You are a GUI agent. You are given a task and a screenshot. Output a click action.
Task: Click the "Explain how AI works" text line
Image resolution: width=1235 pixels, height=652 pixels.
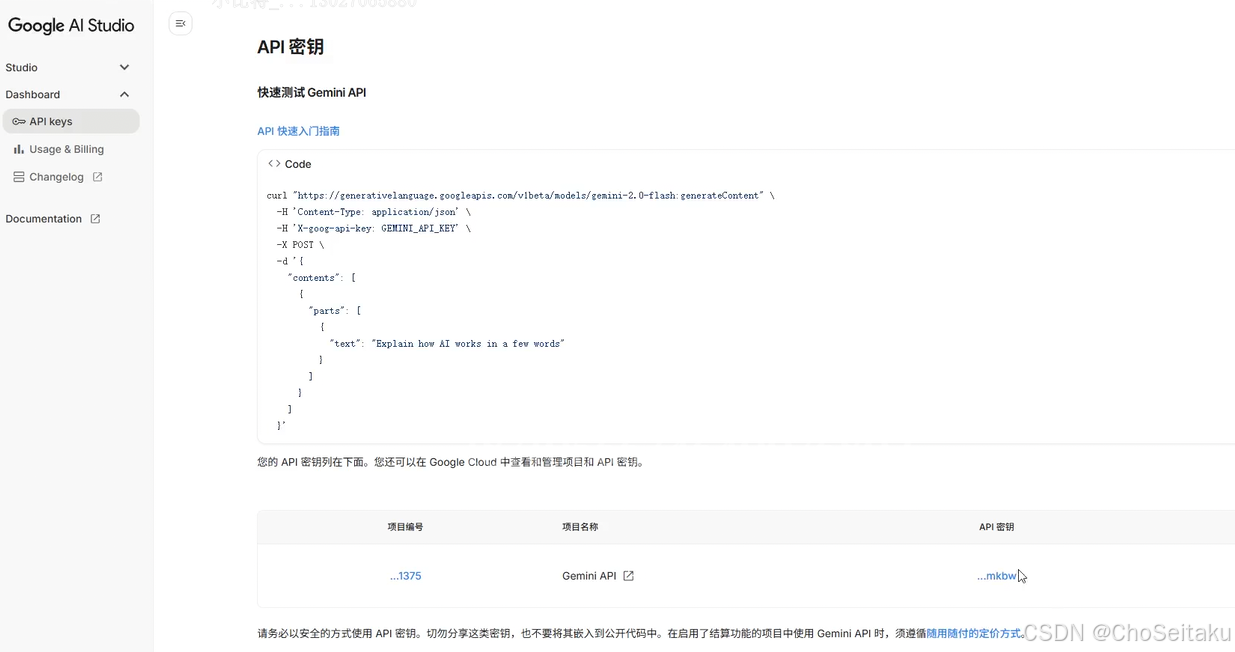click(x=447, y=344)
